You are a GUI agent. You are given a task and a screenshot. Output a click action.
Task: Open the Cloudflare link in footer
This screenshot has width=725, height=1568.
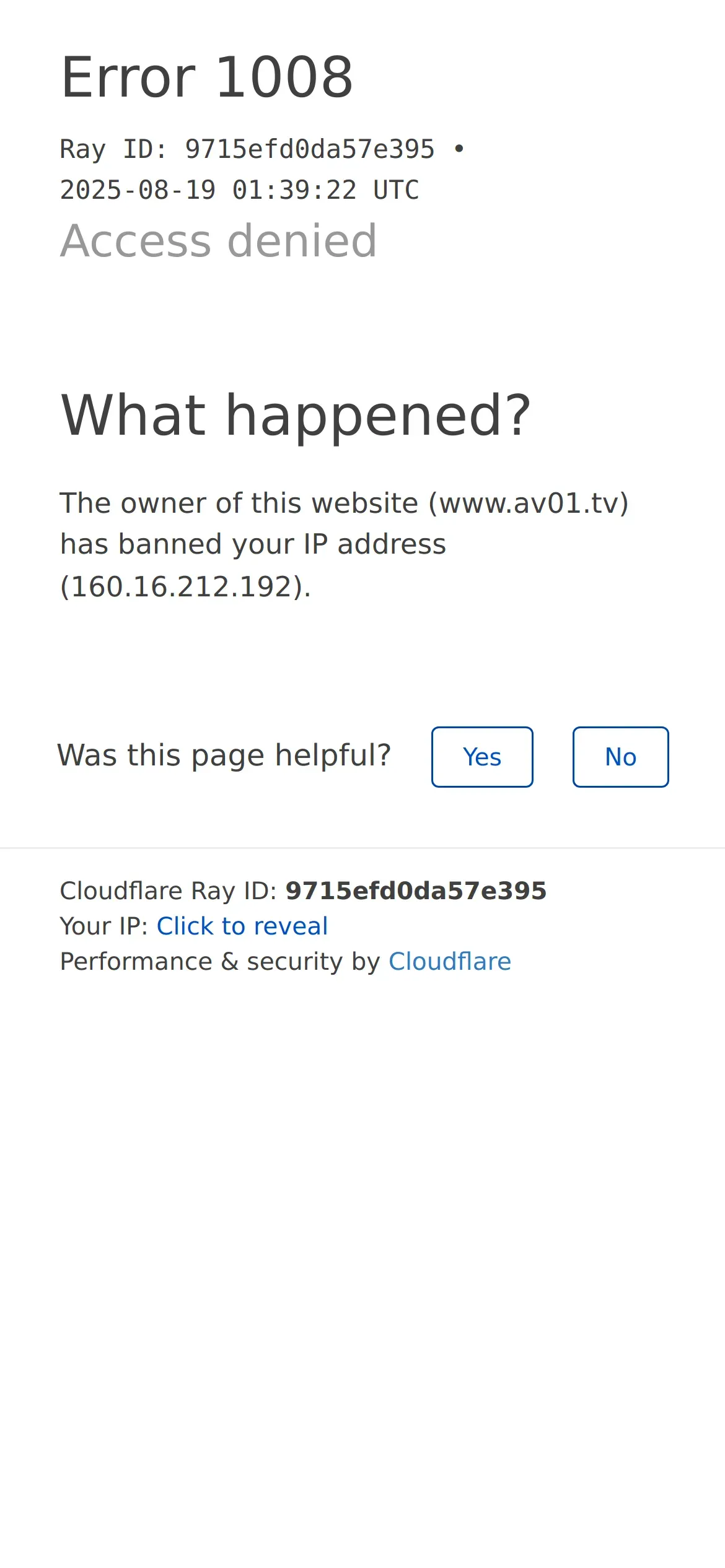point(450,961)
